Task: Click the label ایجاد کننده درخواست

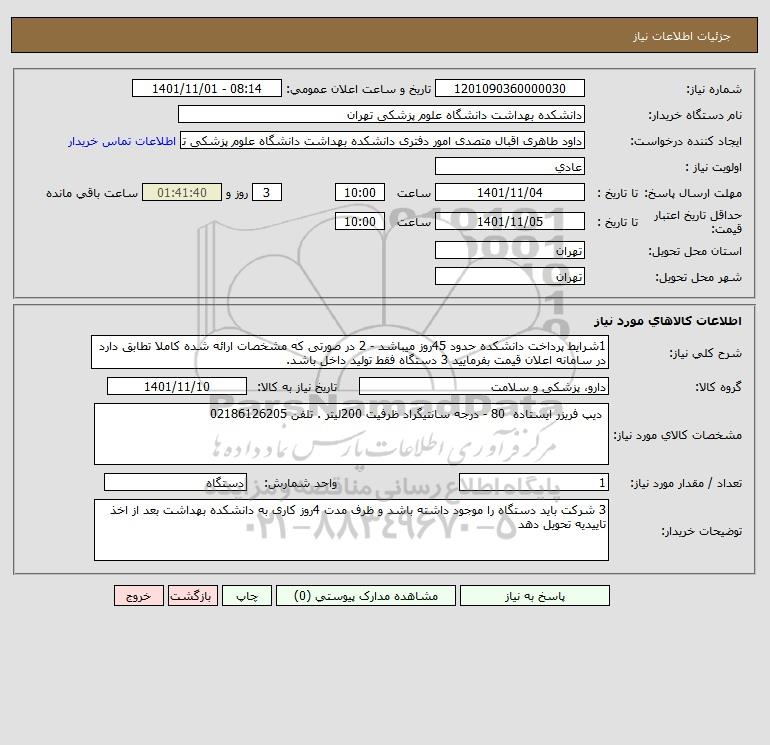Action: click(686, 141)
